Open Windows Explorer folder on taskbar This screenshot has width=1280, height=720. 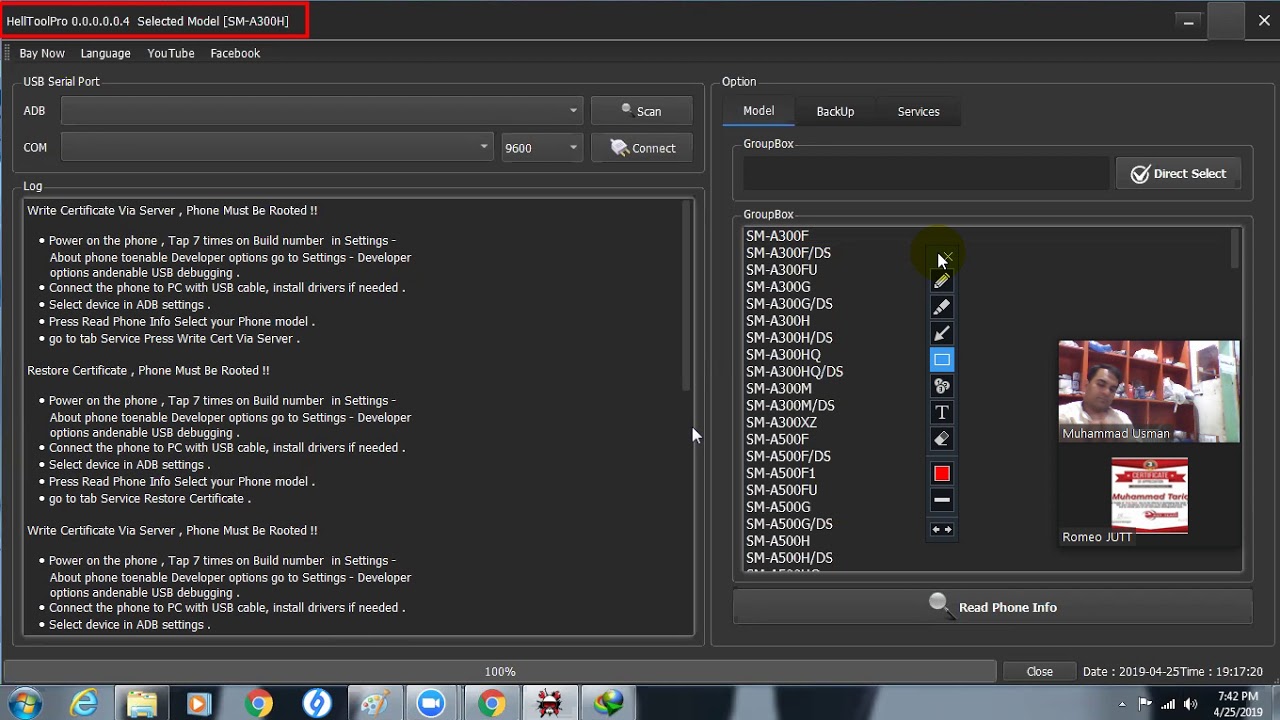click(142, 704)
